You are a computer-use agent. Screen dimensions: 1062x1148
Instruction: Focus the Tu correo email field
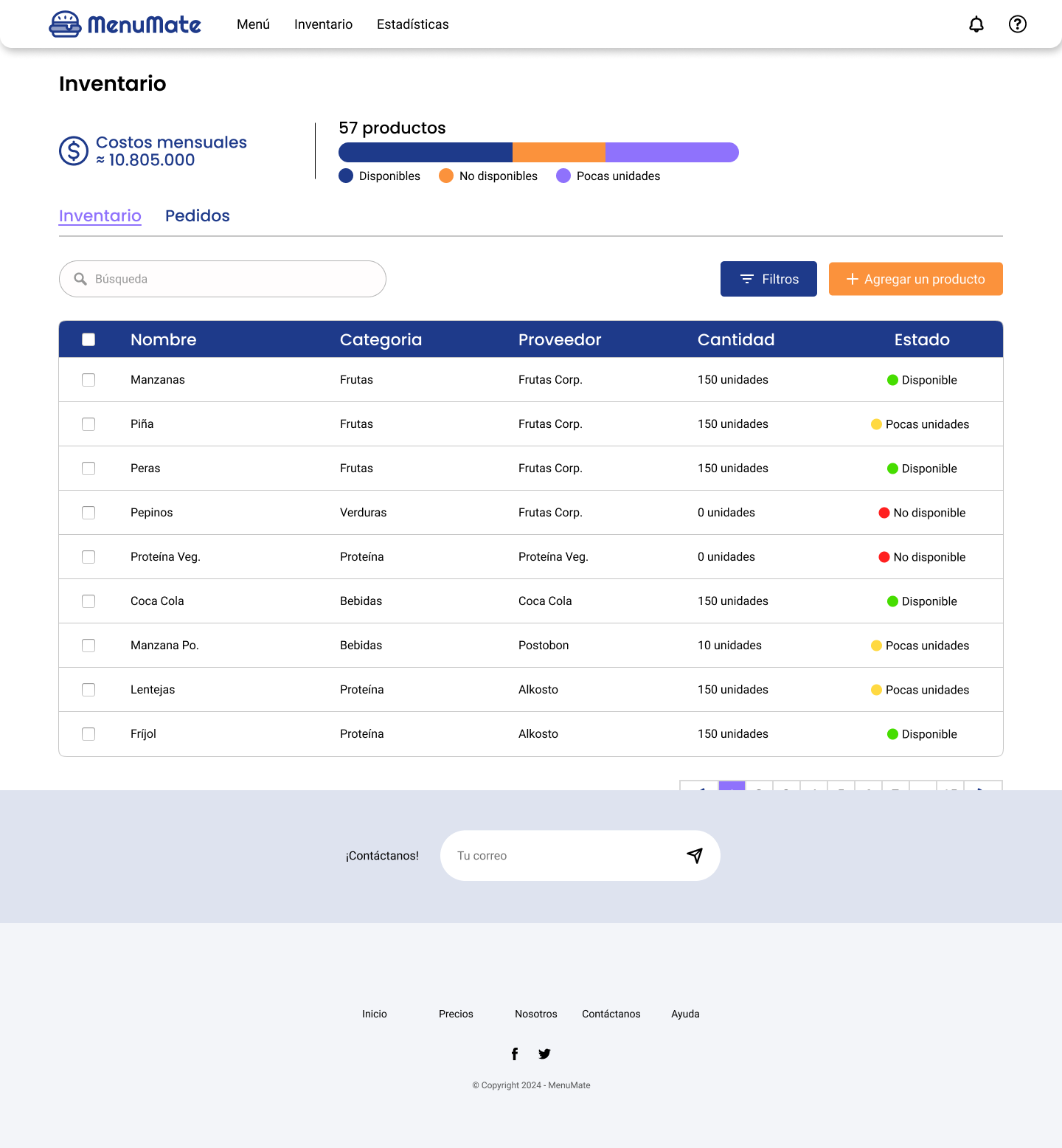coord(560,856)
